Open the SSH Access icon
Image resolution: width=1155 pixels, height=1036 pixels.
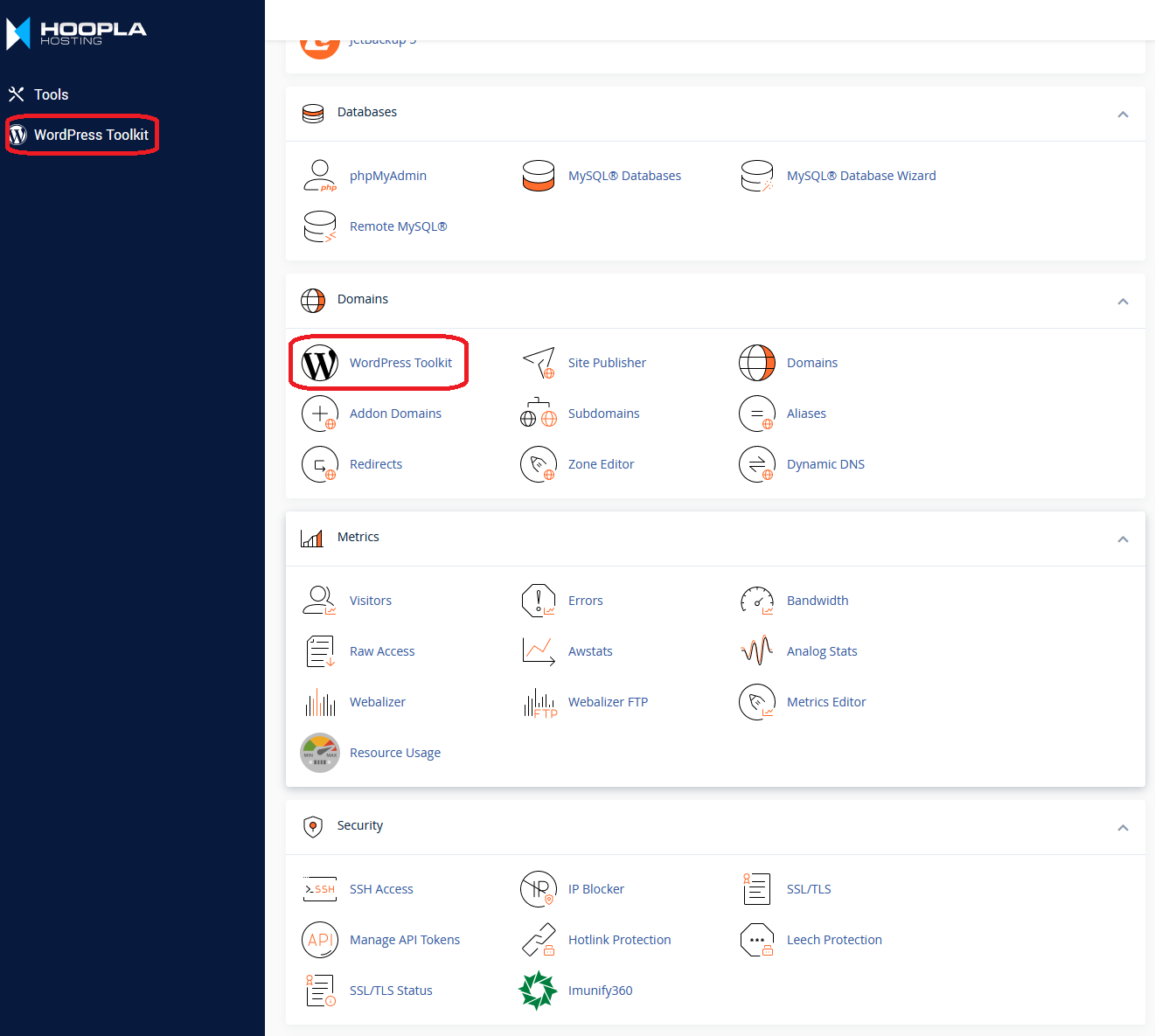click(320, 889)
